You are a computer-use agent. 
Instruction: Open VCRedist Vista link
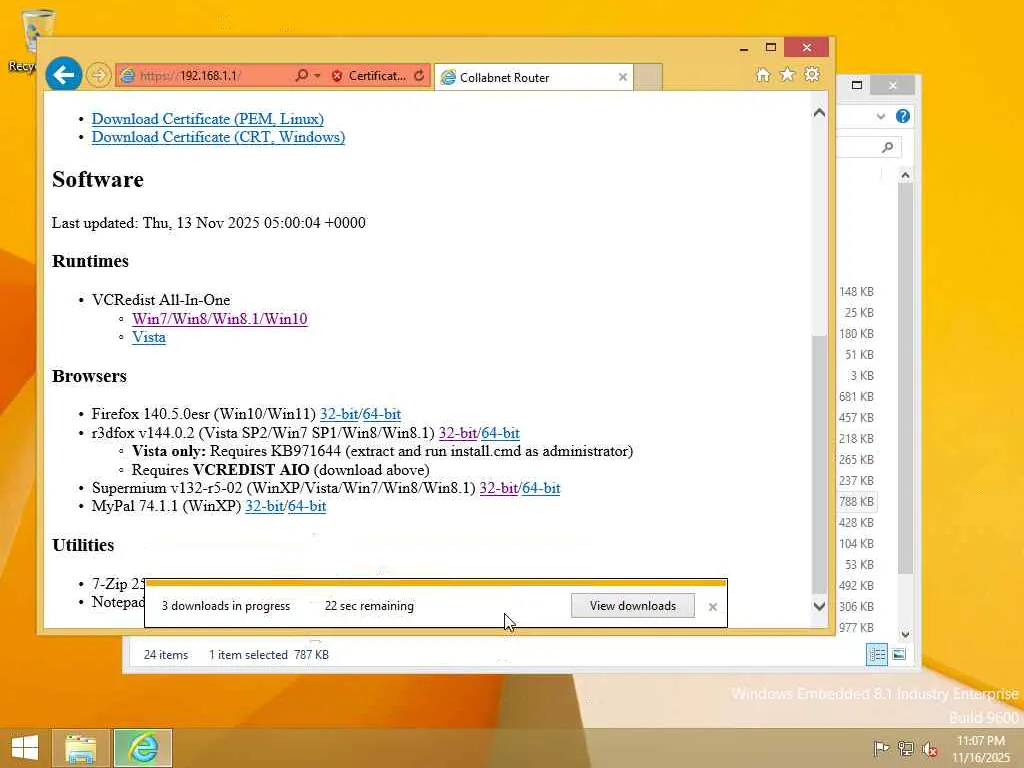pyautogui.click(x=149, y=337)
